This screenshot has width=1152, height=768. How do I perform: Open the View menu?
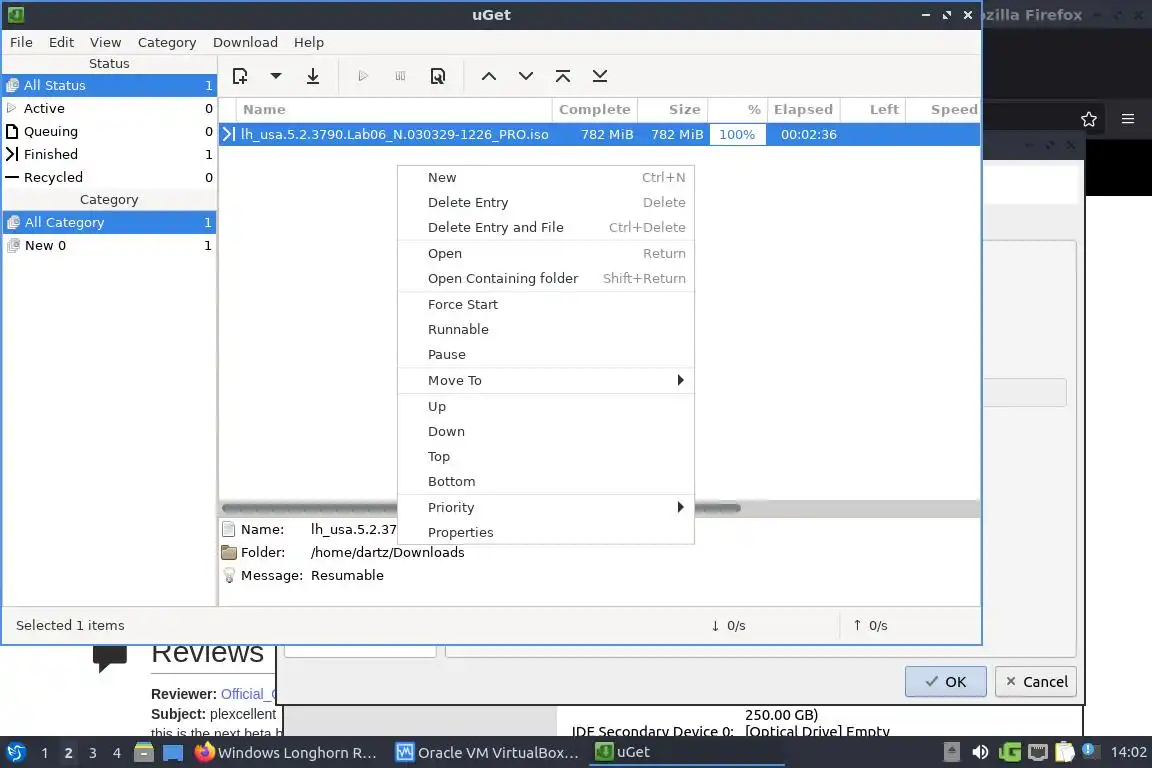tap(106, 42)
